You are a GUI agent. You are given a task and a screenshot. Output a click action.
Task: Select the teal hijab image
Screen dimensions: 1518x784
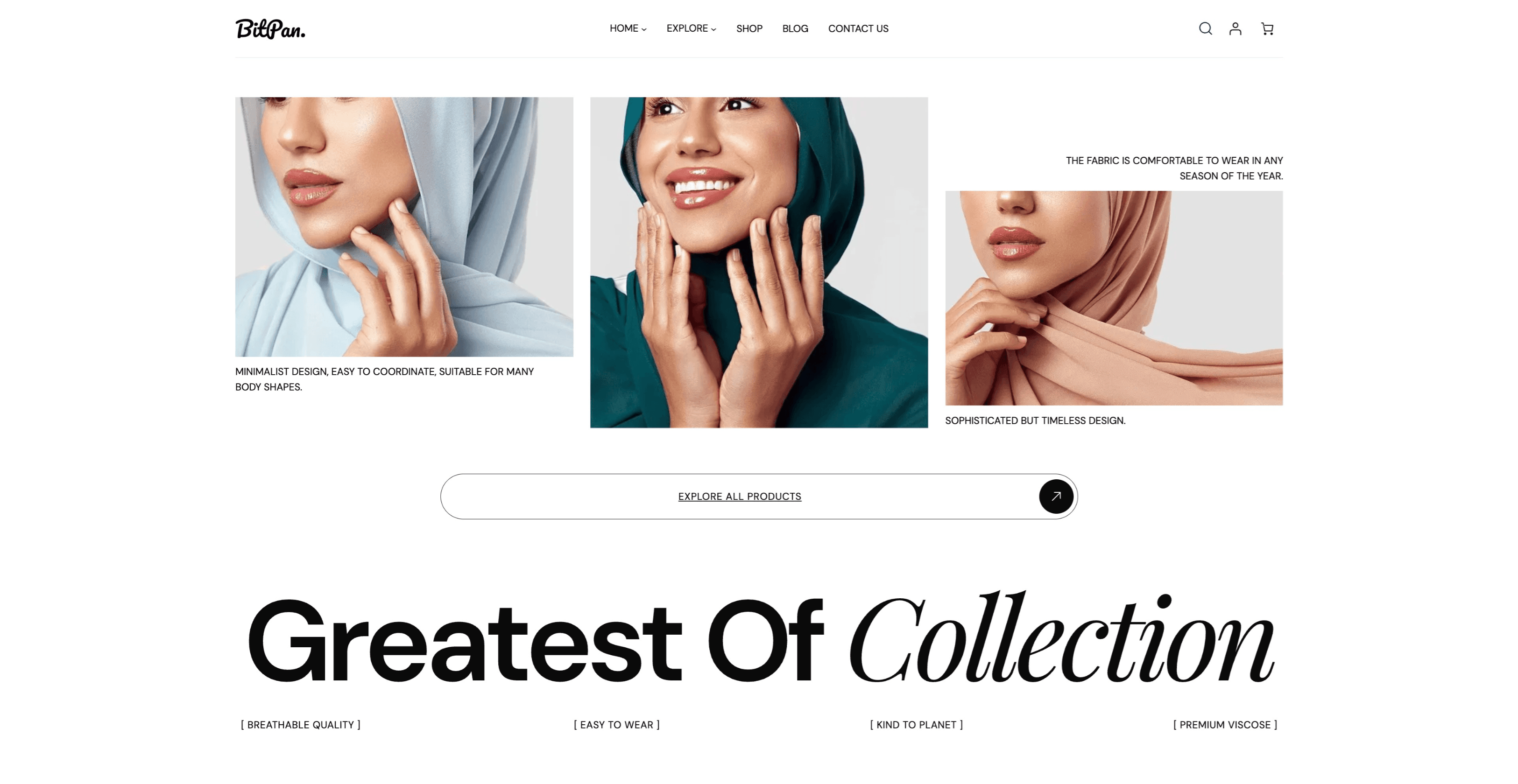759,262
